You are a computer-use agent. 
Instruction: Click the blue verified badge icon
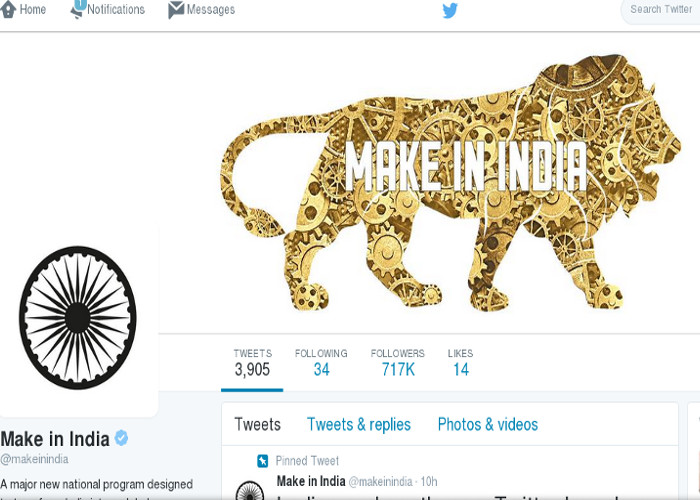point(121,438)
